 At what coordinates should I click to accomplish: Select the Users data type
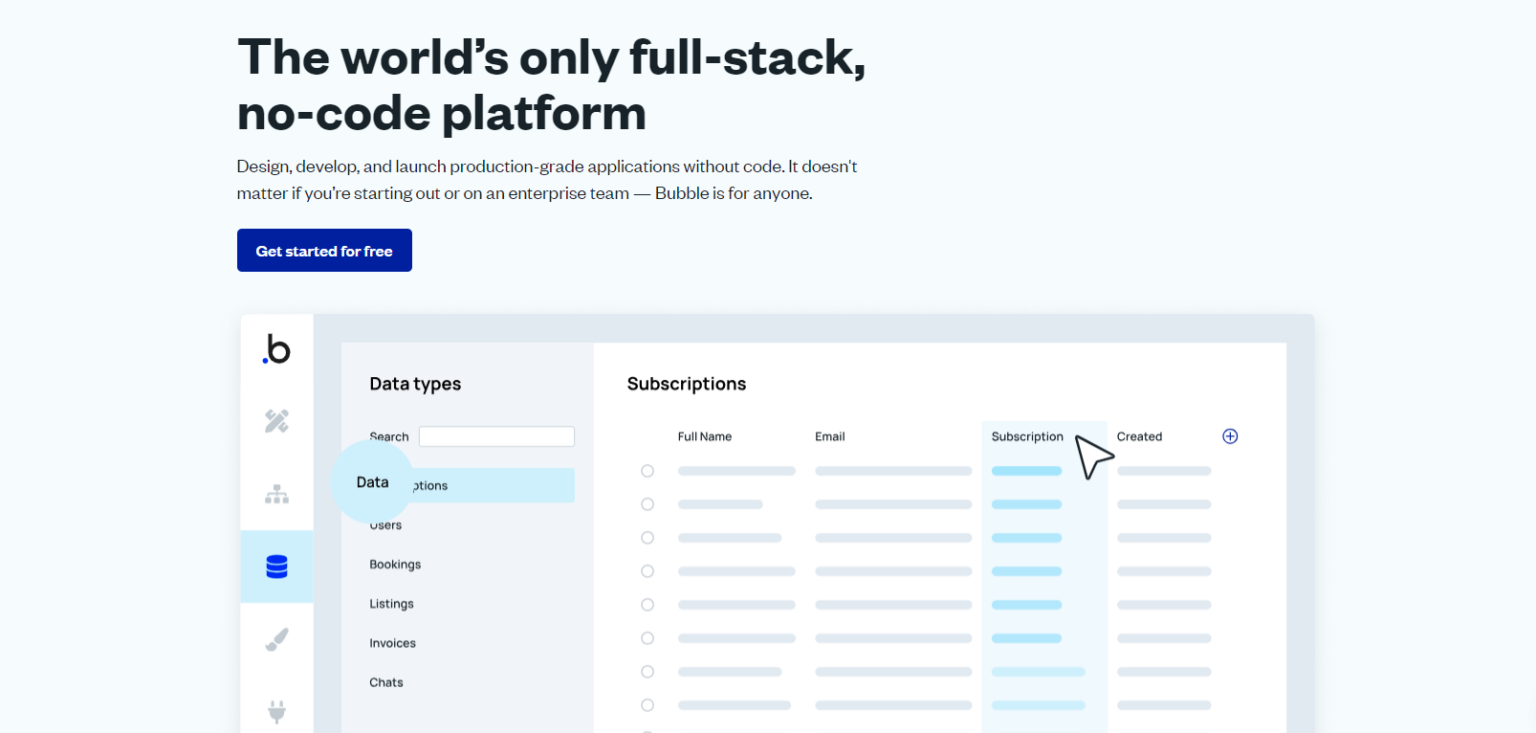[x=386, y=525]
